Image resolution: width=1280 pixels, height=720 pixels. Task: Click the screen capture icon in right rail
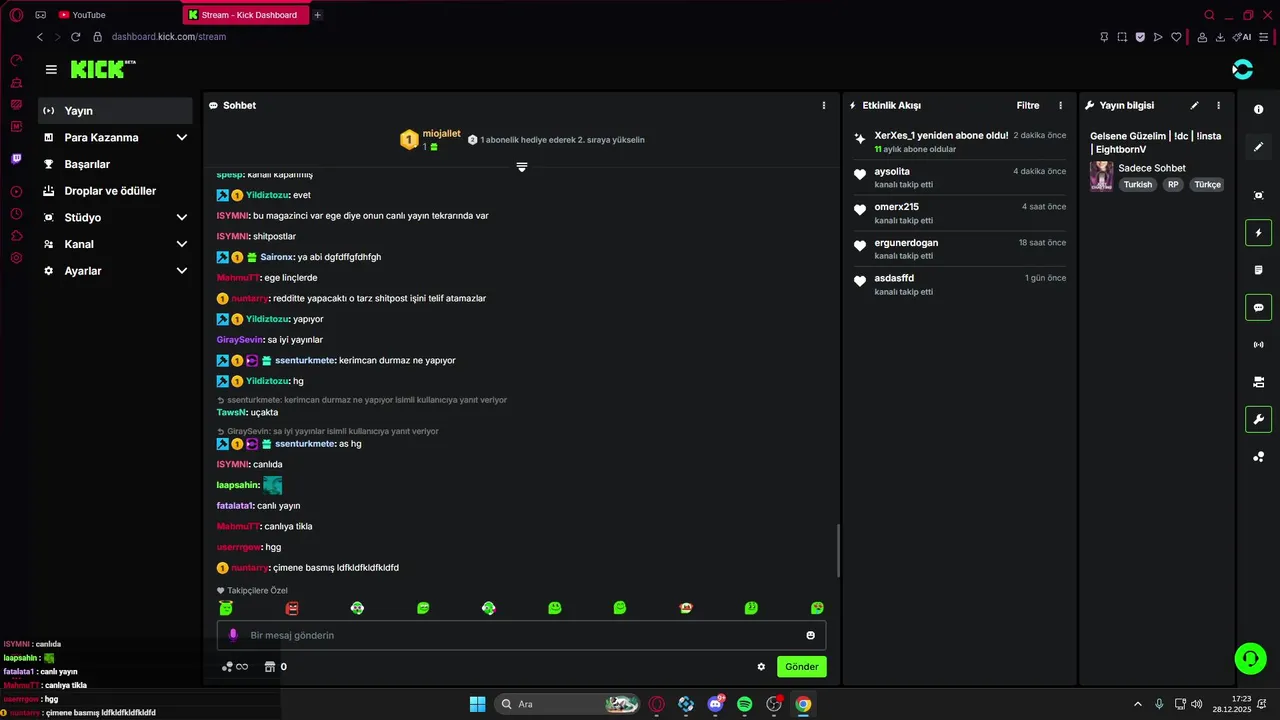click(x=1258, y=195)
